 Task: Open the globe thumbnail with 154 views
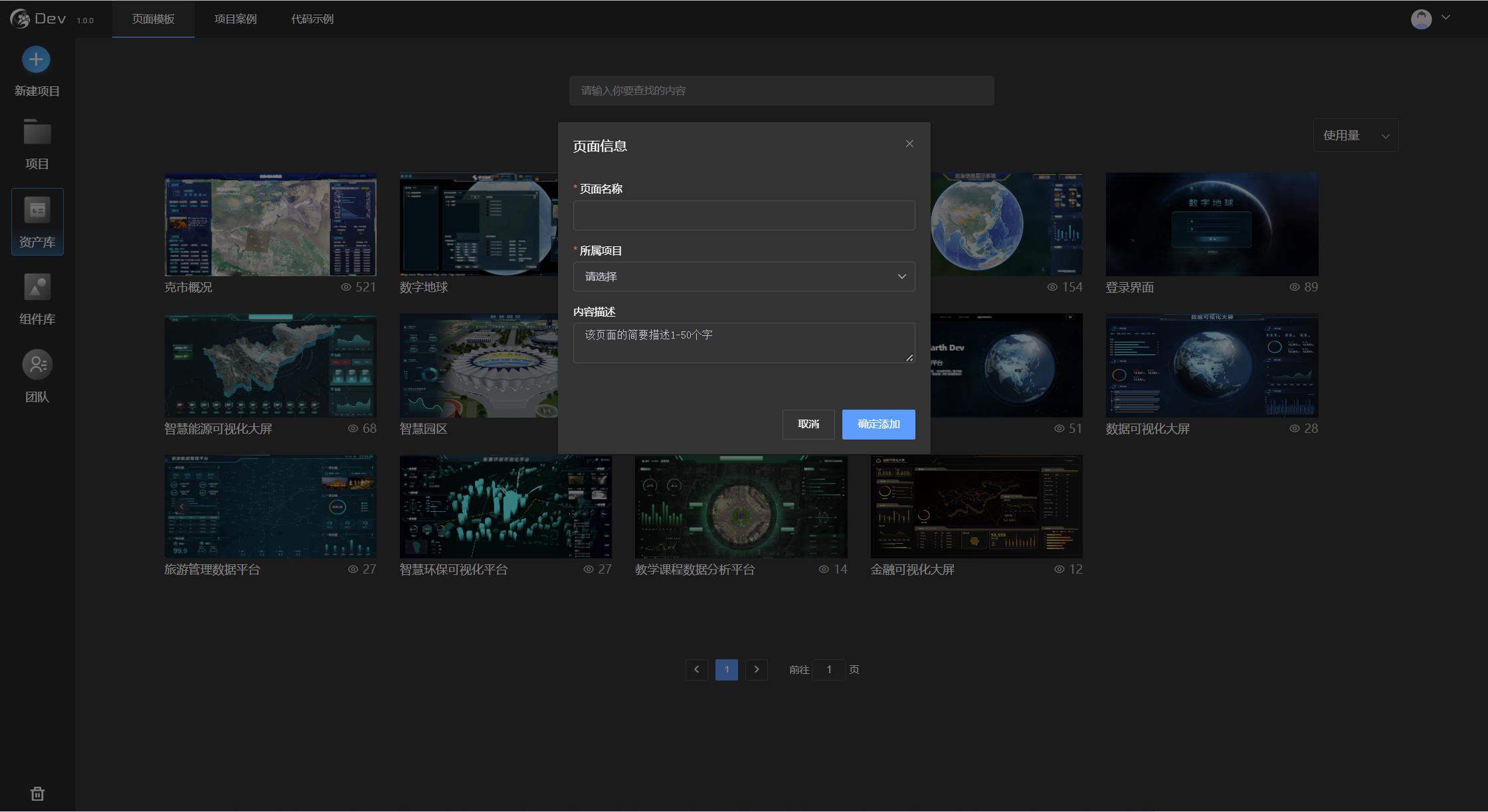(1006, 224)
